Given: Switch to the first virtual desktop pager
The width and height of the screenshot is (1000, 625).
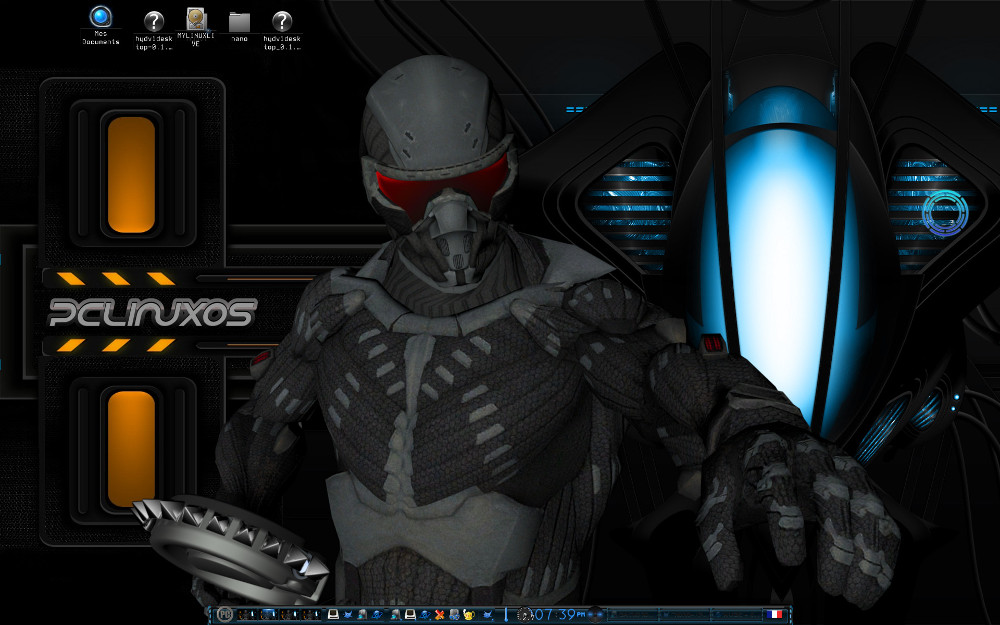Looking at the screenshot, I should pyautogui.click(x=247, y=615).
